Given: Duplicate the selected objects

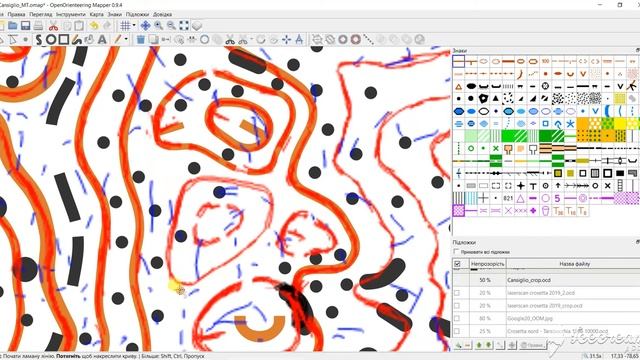Looking at the screenshot, I should tap(153, 40).
